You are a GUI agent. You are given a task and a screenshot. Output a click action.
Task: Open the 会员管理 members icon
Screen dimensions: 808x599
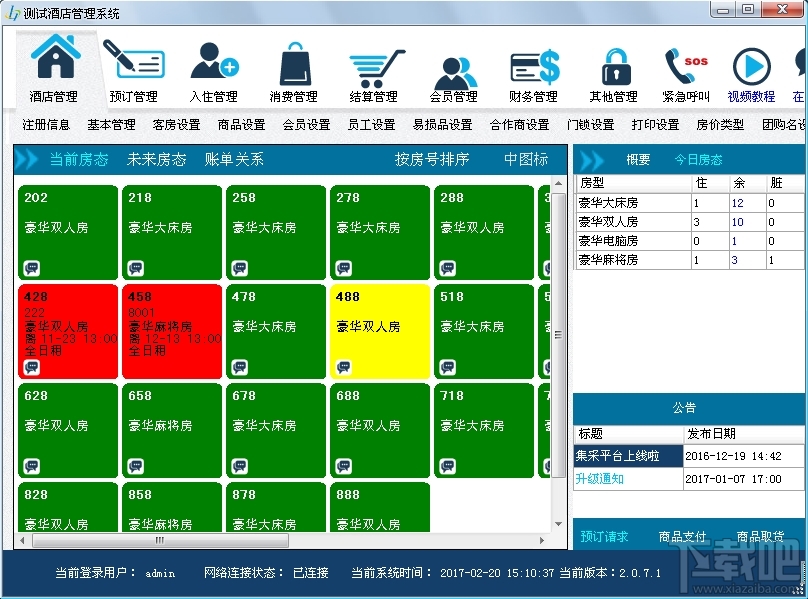tap(454, 73)
